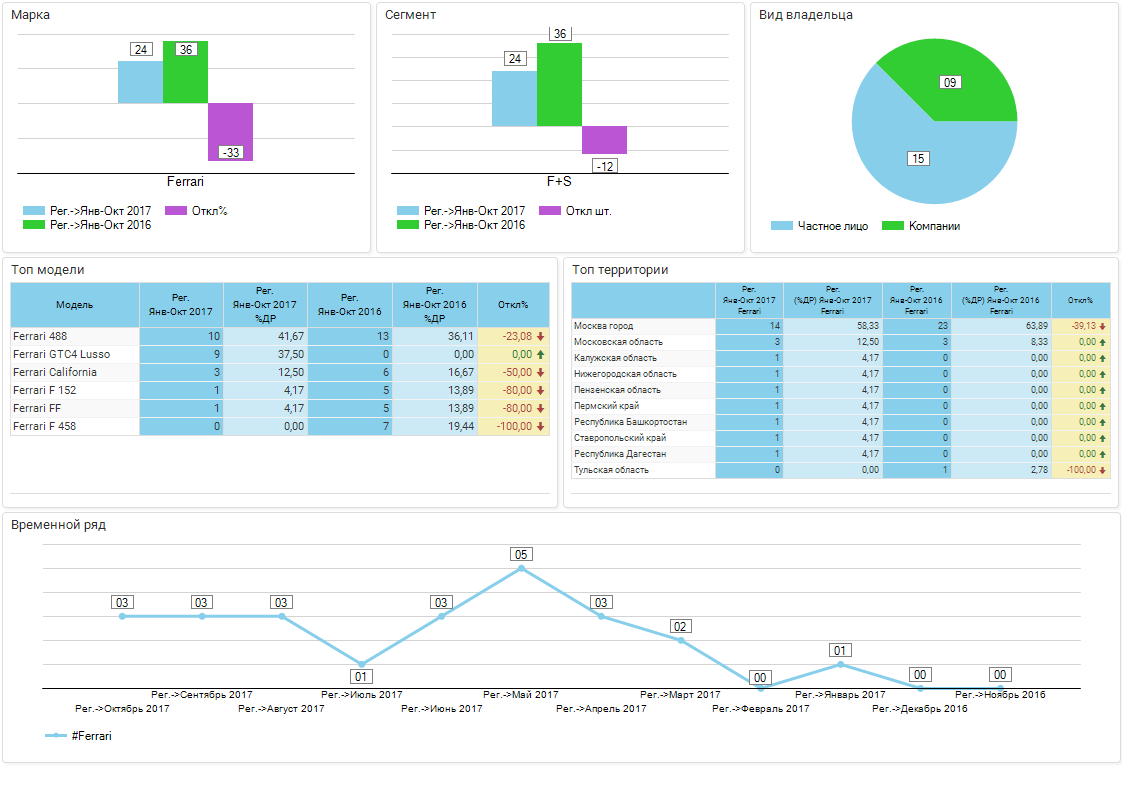1122x793 pixels.
Task: Click the Ferrari FF row name
Action: pyautogui.click(x=37, y=408)
